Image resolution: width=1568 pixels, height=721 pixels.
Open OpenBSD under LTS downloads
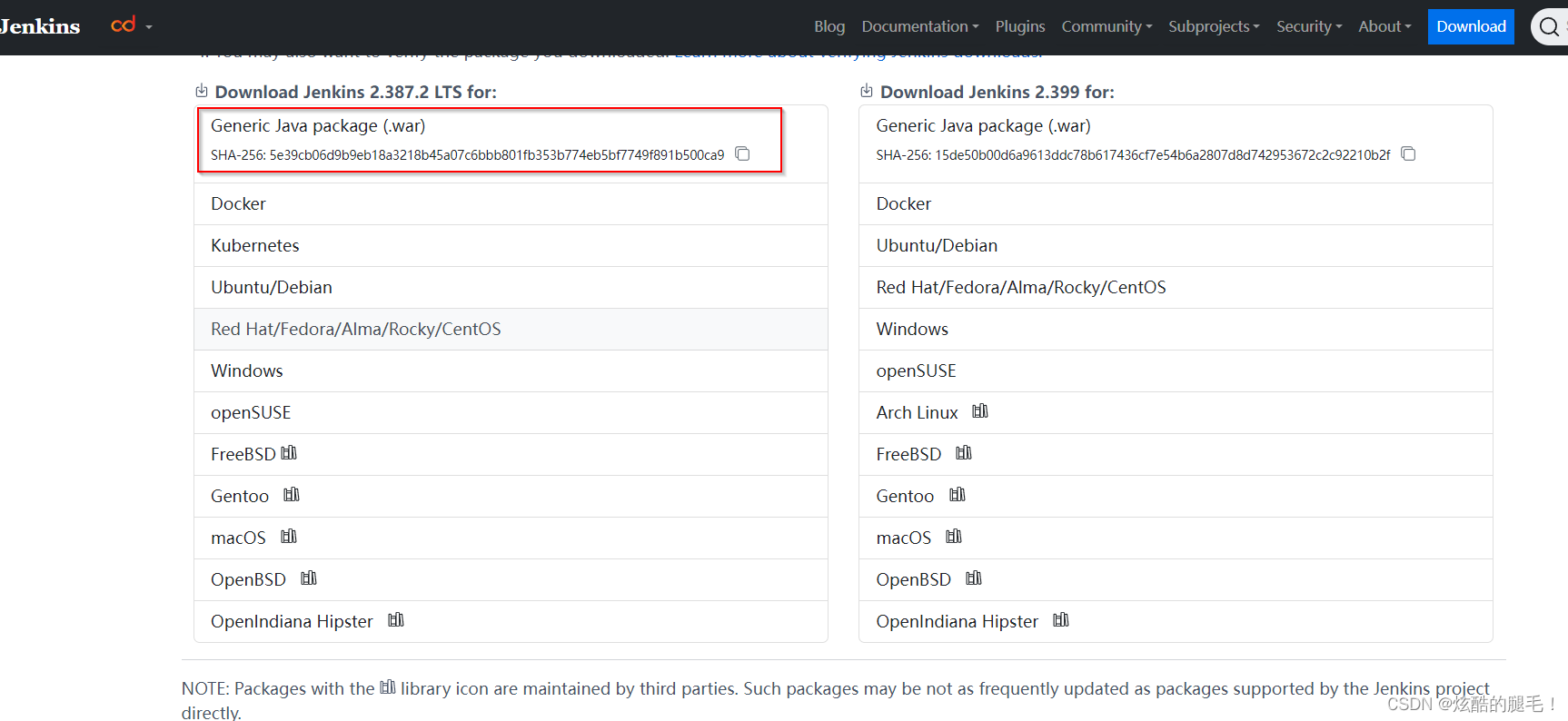511,579
